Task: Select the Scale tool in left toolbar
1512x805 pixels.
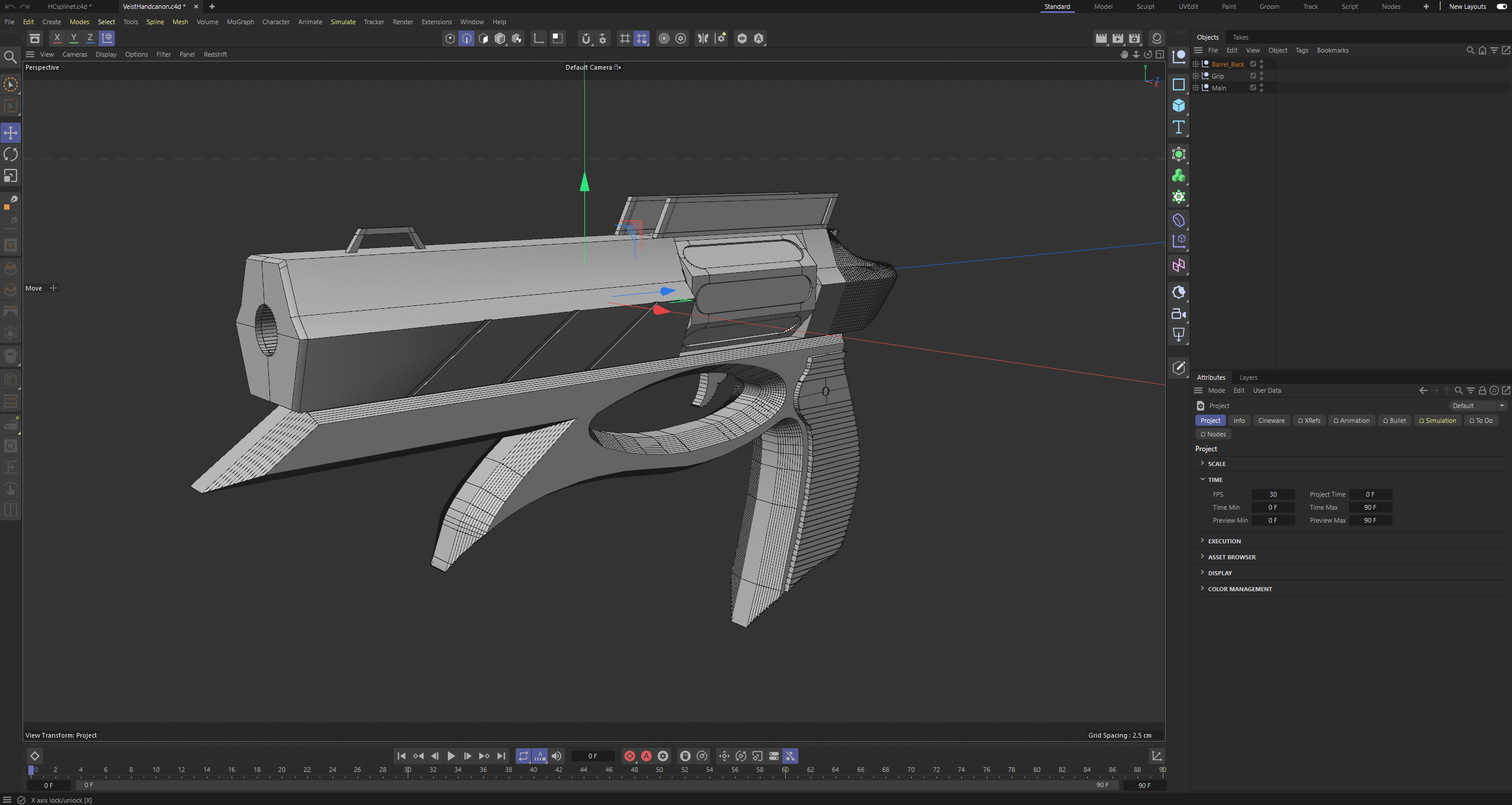Action: click(x=11, y=176)
